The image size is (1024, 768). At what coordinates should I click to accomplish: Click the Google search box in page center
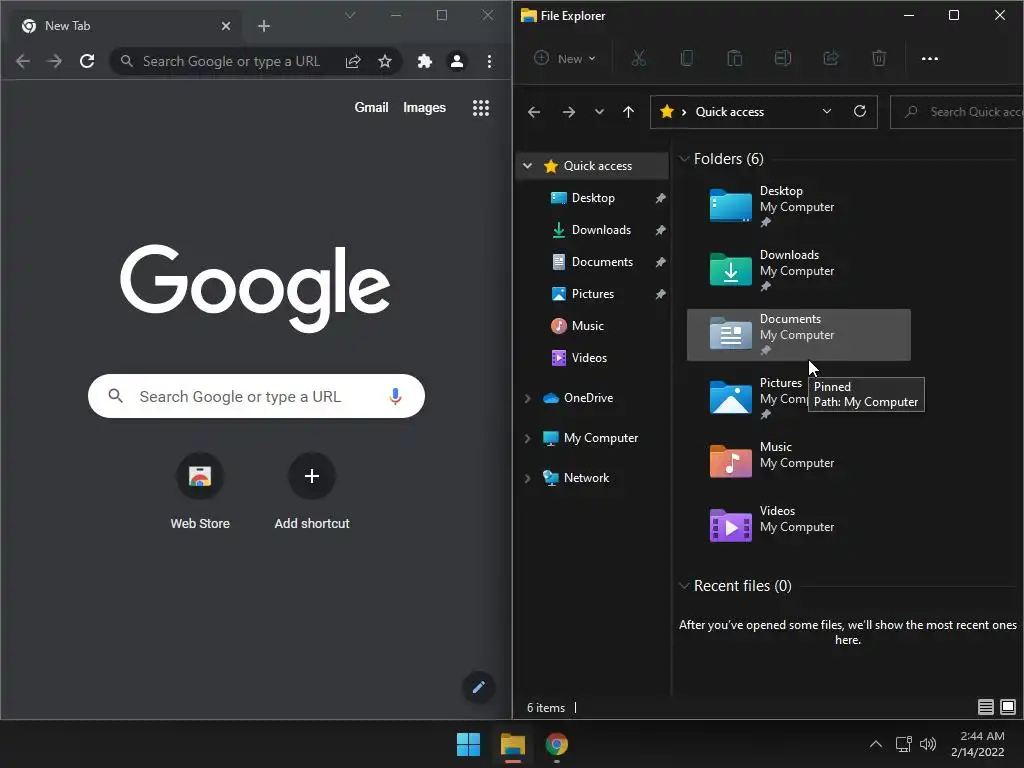pyautogui.click(x=256, y=396)
